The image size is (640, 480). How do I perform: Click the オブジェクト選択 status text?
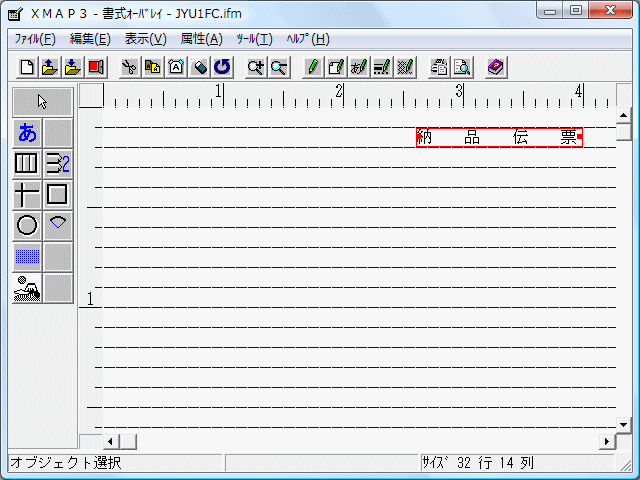[x=66, y=463]
